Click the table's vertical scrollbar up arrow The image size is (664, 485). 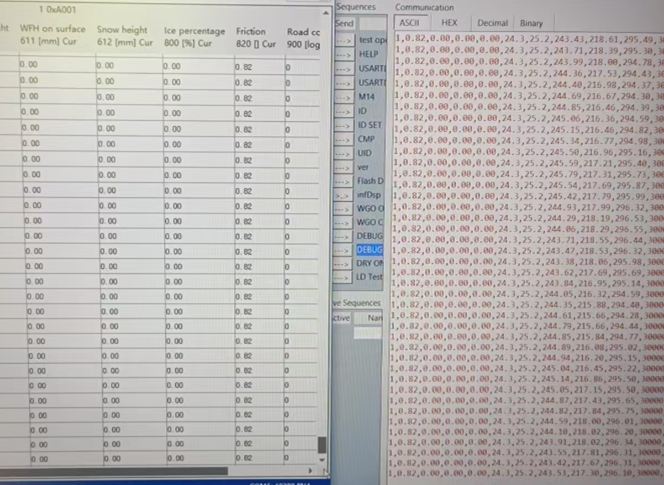[325, 13]
